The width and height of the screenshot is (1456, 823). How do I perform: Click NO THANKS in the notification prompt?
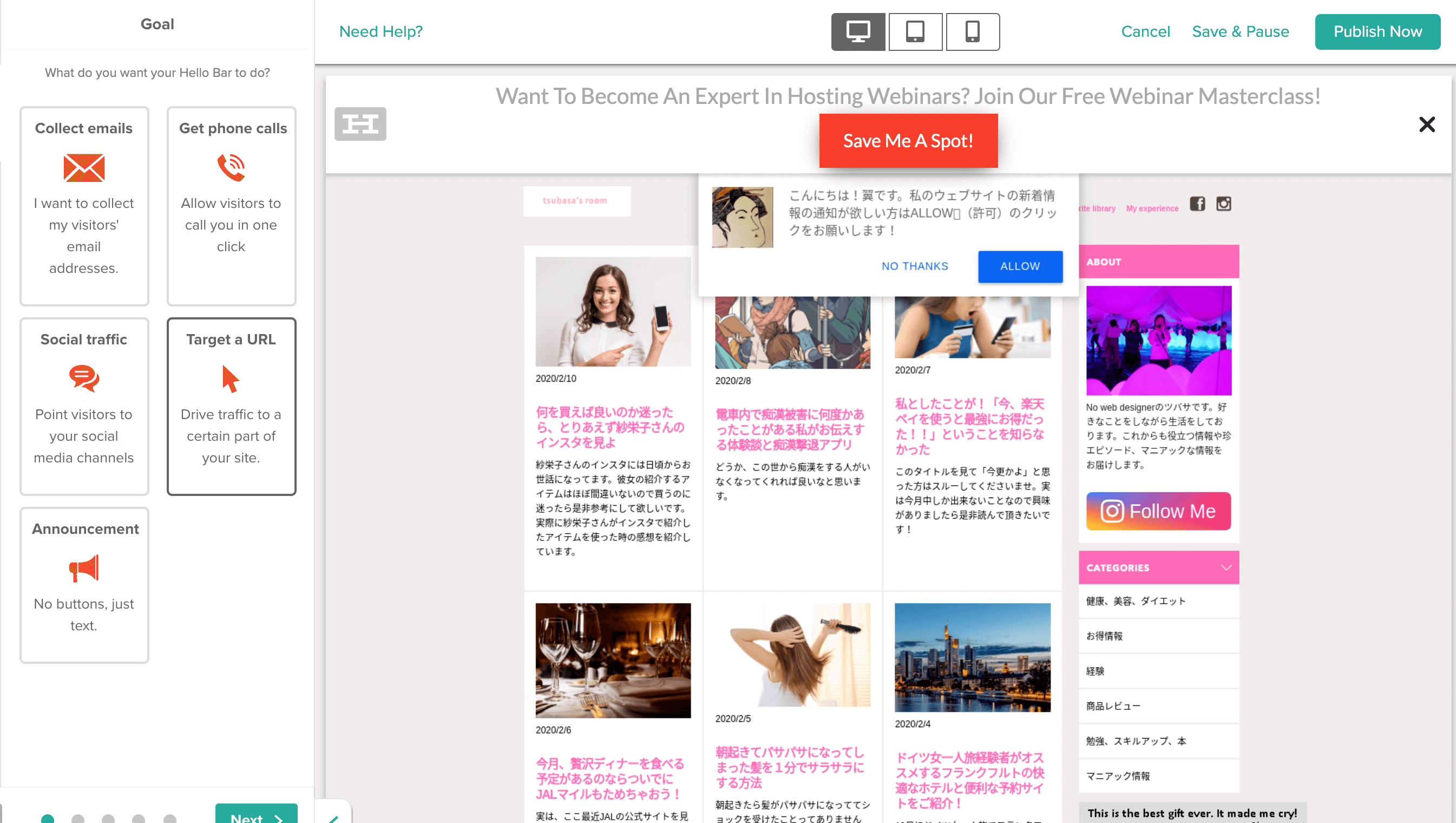click(x=915, y=266)
